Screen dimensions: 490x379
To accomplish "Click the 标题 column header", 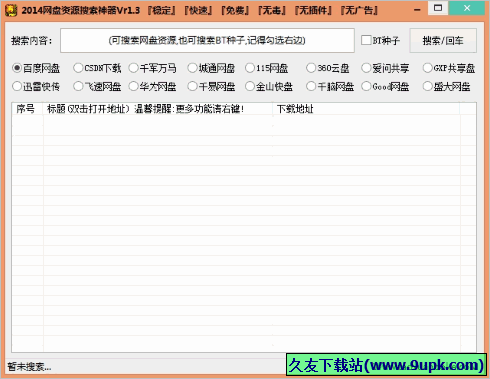I will tap(158, 109).
